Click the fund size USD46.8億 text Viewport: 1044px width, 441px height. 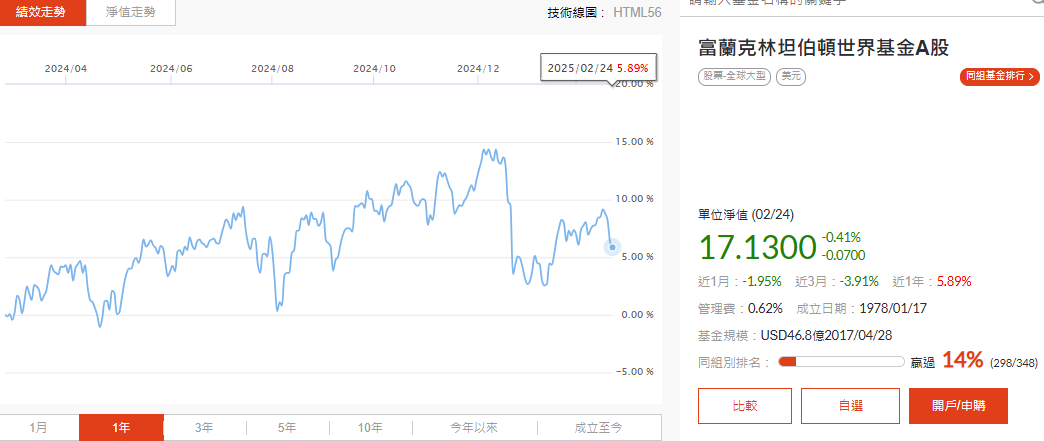(792, 335)
